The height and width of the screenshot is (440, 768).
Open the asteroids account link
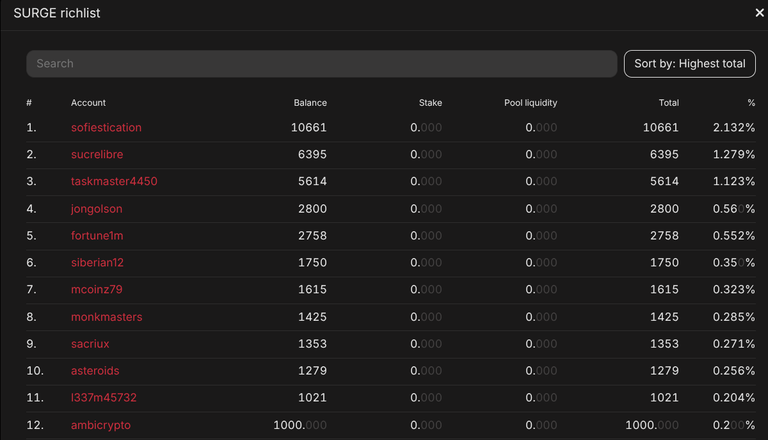click(x=95, y=371)
